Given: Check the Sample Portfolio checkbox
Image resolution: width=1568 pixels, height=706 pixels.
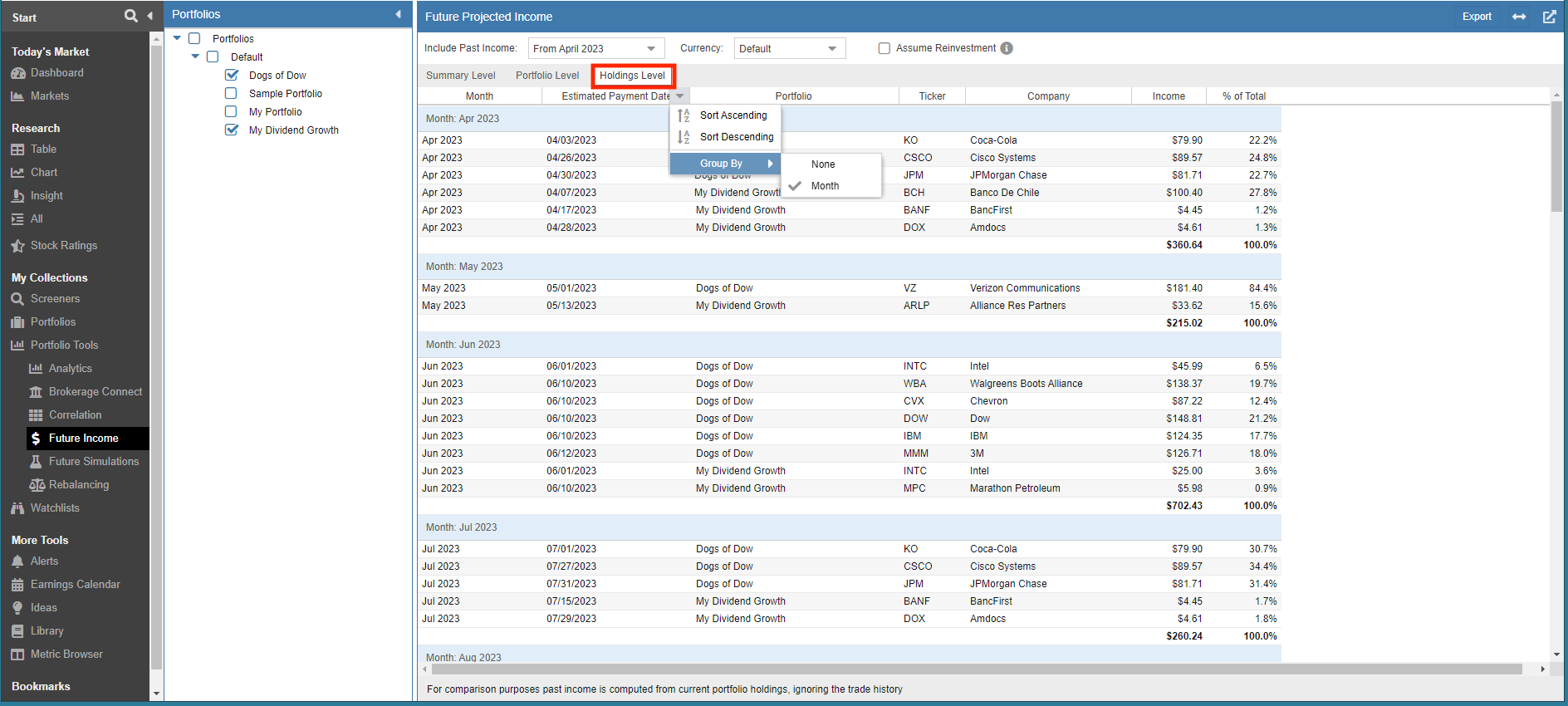Looking at the screenshot, I should tap(231, 93).
